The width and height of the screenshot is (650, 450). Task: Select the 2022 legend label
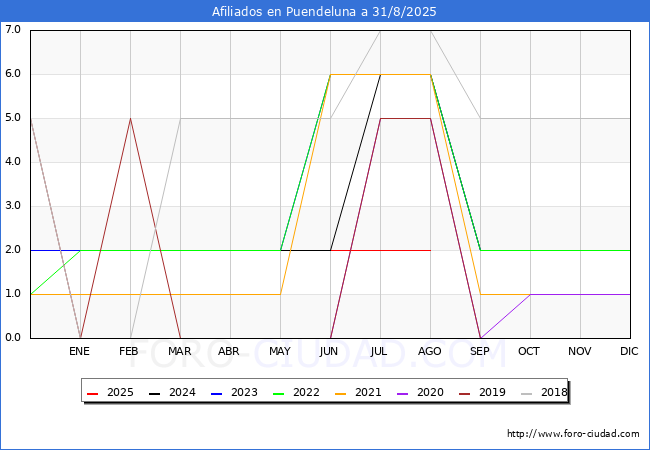point(306,392)
